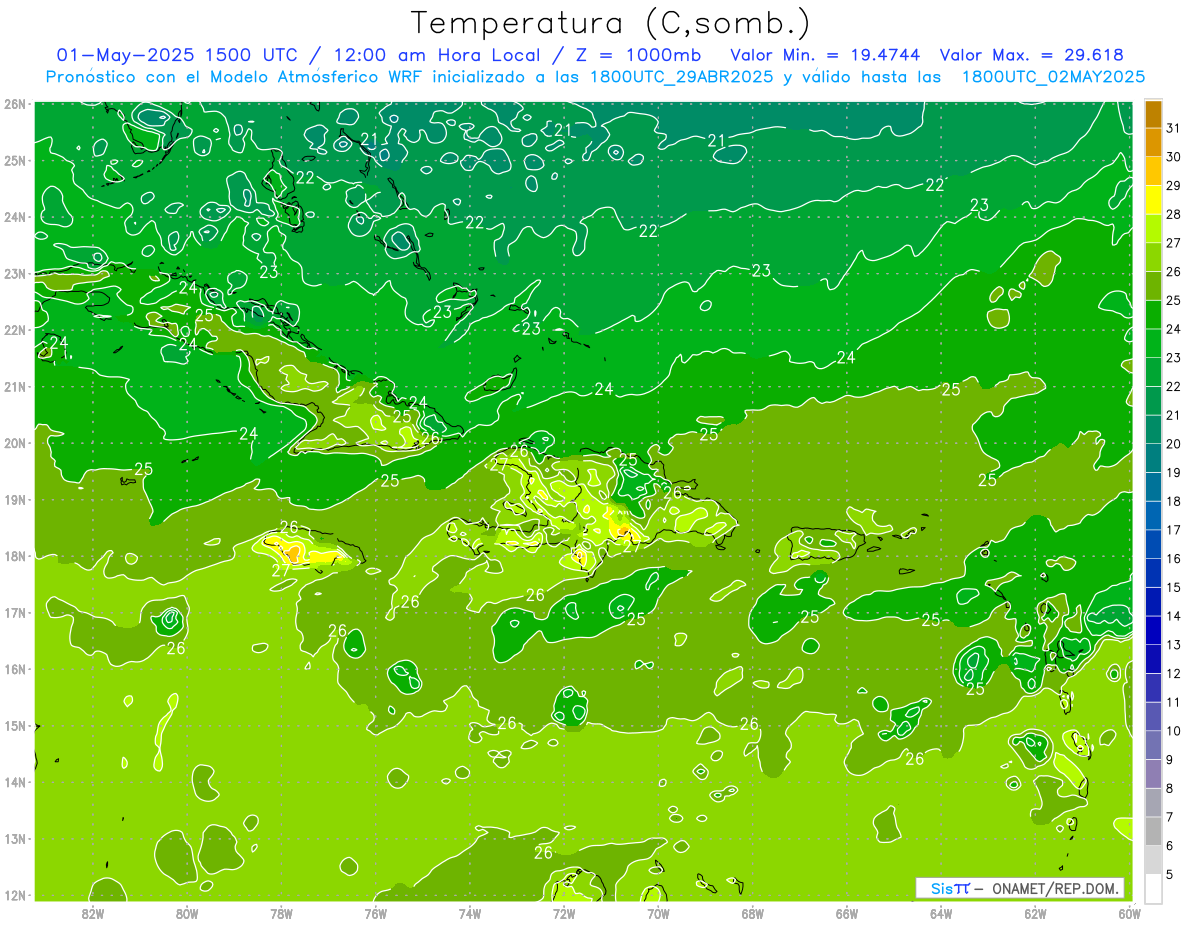Click the "1800UTC_02MAY2025" valid-until time
Screen dimensions: 1200x927
click(x=1053, y=77)
